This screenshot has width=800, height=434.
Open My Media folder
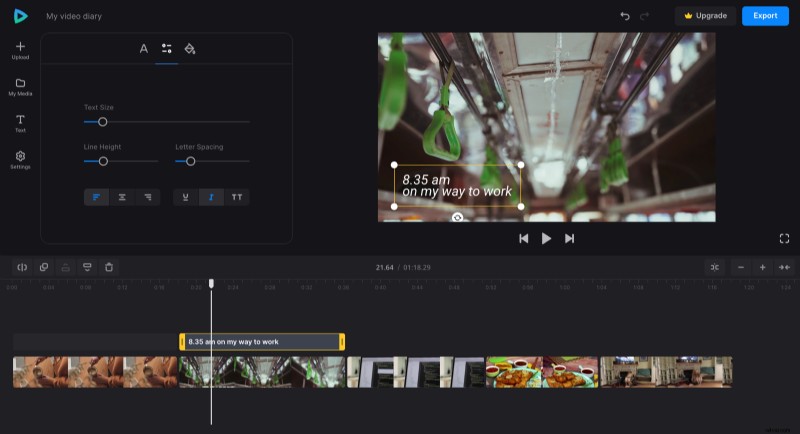(x=20, y=87)
